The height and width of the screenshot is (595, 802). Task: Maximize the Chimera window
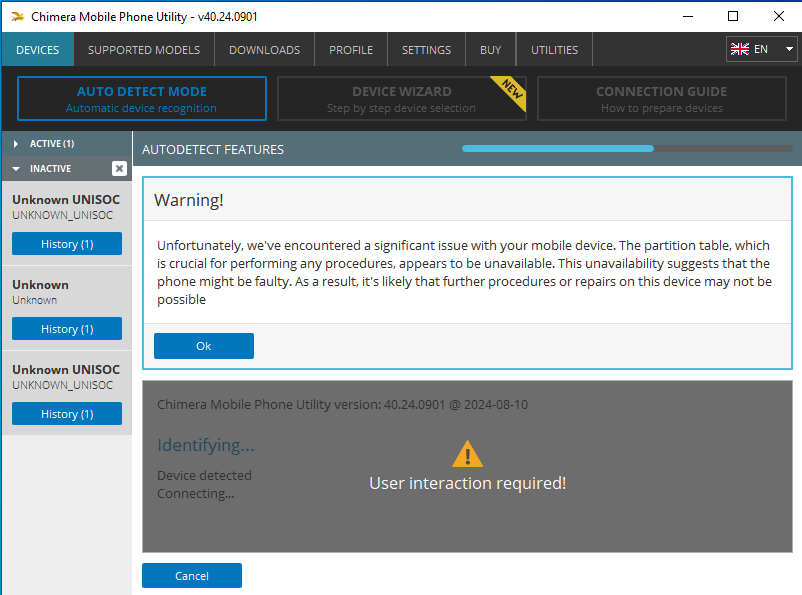[733, 16]
